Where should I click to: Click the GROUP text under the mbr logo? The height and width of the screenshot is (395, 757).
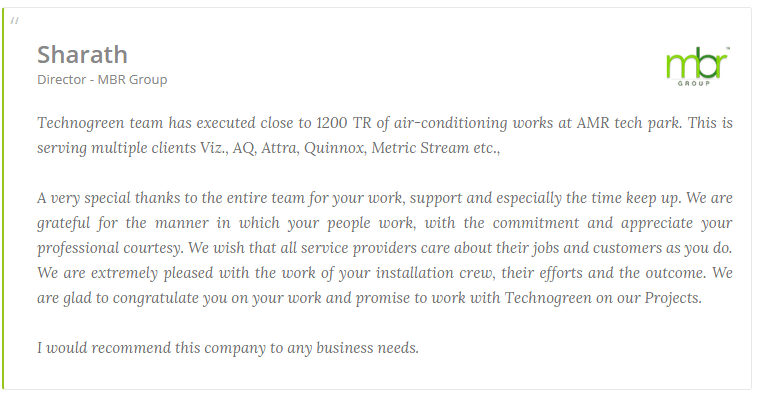click(694, 84)
